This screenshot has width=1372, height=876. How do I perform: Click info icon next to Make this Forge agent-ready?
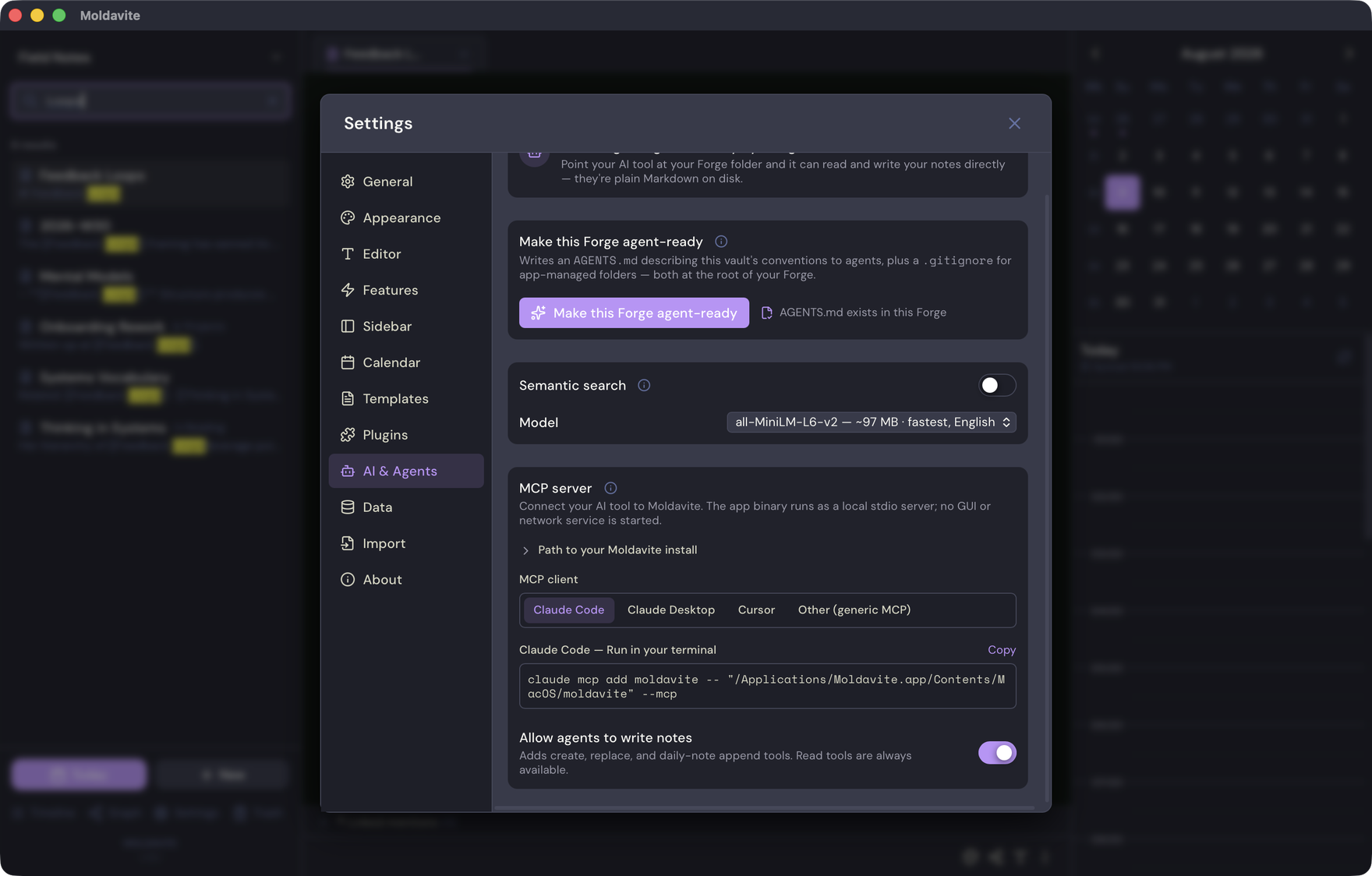(x=721, y=242)
